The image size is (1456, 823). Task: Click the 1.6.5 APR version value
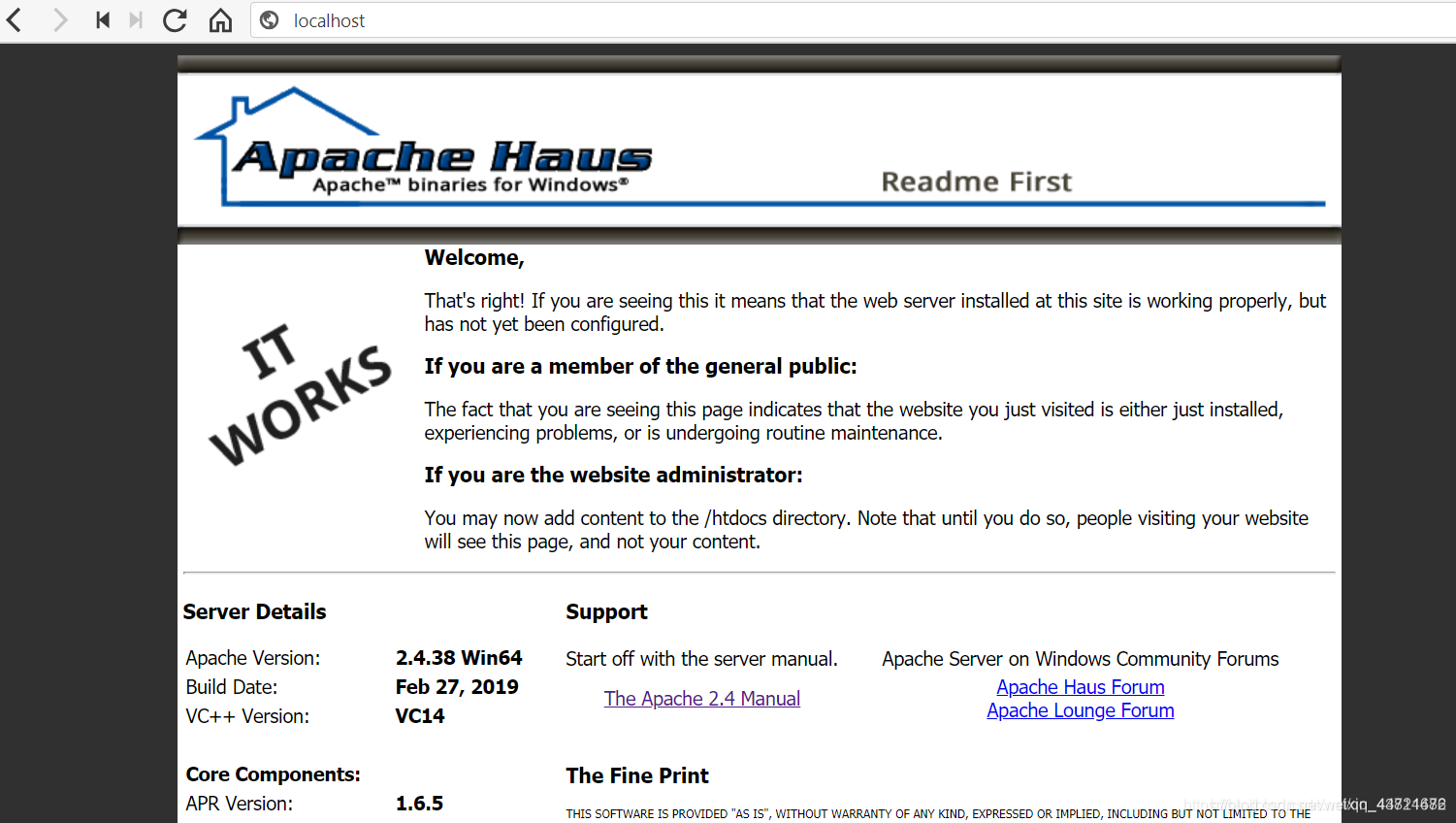[419, 804]
